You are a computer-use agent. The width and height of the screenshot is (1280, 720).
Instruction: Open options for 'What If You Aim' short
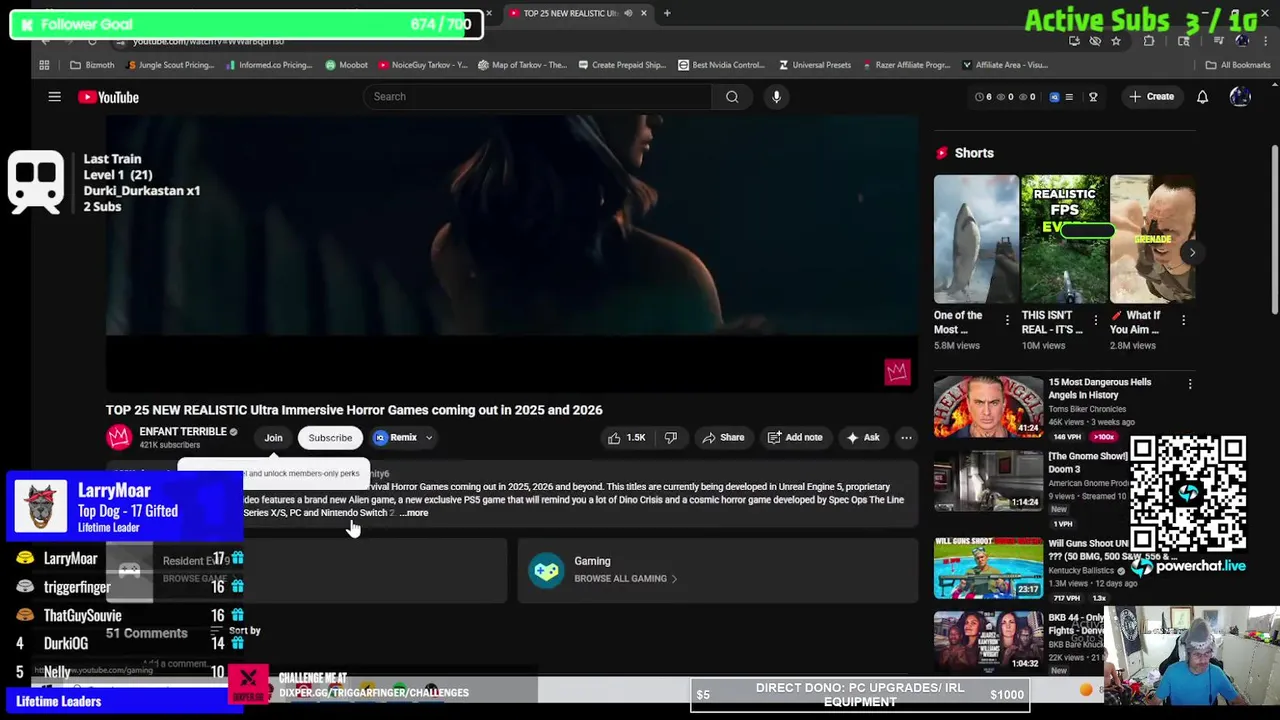(1183, 321)
